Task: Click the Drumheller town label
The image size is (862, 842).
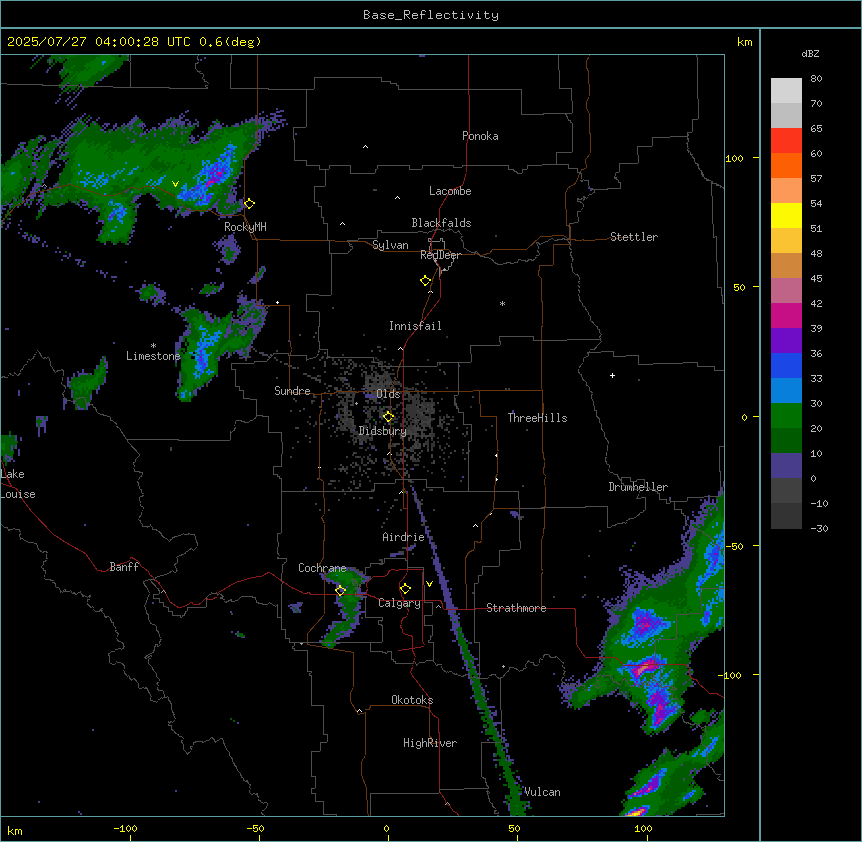Action: 638,487
